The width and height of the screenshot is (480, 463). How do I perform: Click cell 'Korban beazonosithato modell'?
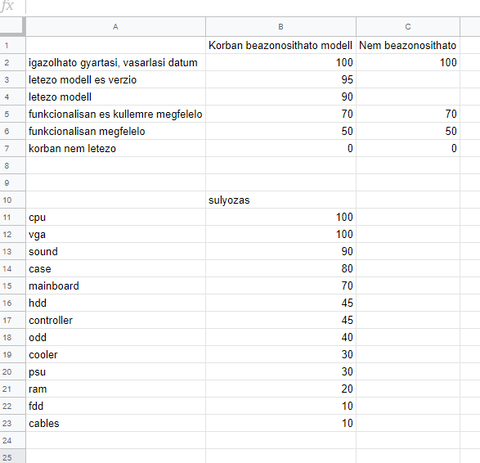(x=281, y=45)
